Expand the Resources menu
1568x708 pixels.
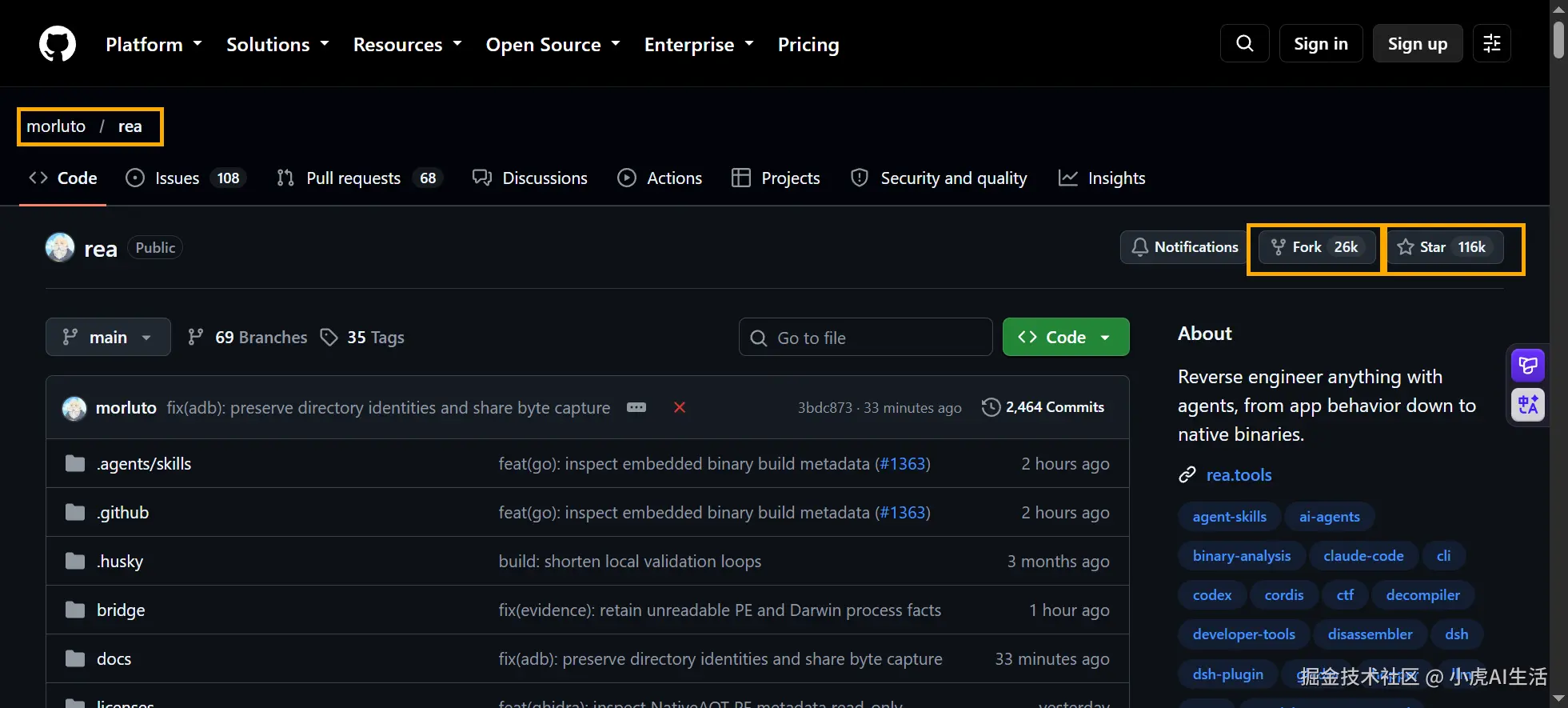click(408, 44)
